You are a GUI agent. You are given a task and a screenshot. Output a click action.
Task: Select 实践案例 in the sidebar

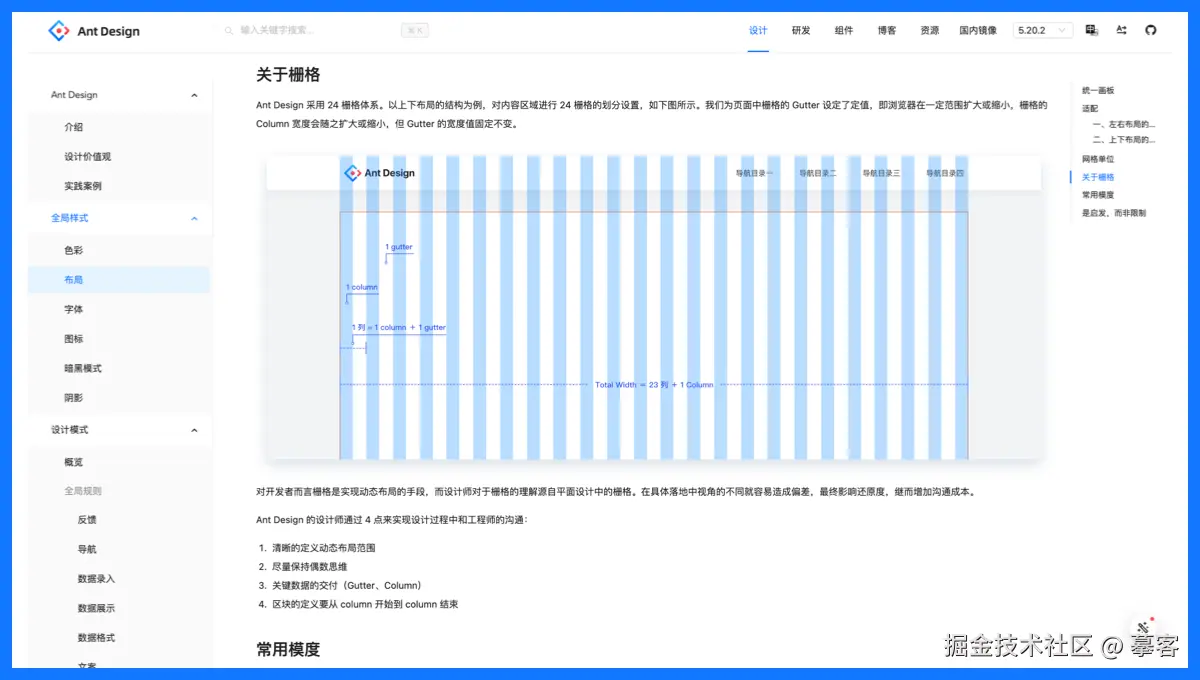click(x=119, y=186)
